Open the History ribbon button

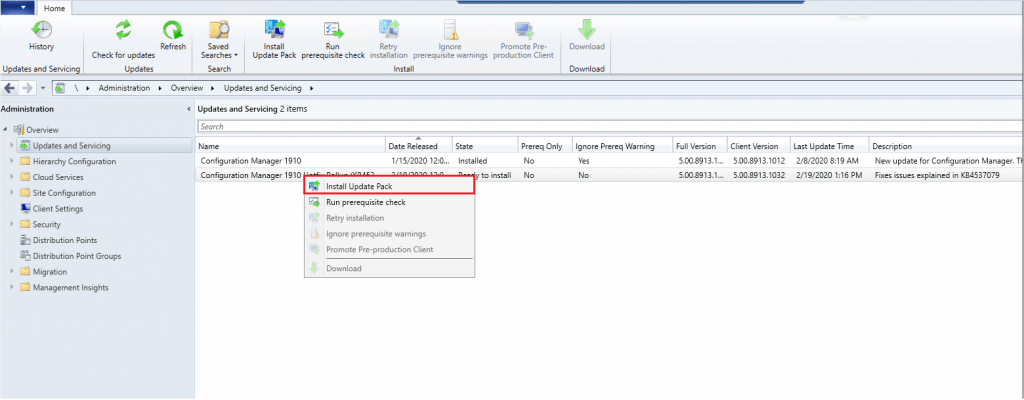pyautogui.click(x=42, y=37)
